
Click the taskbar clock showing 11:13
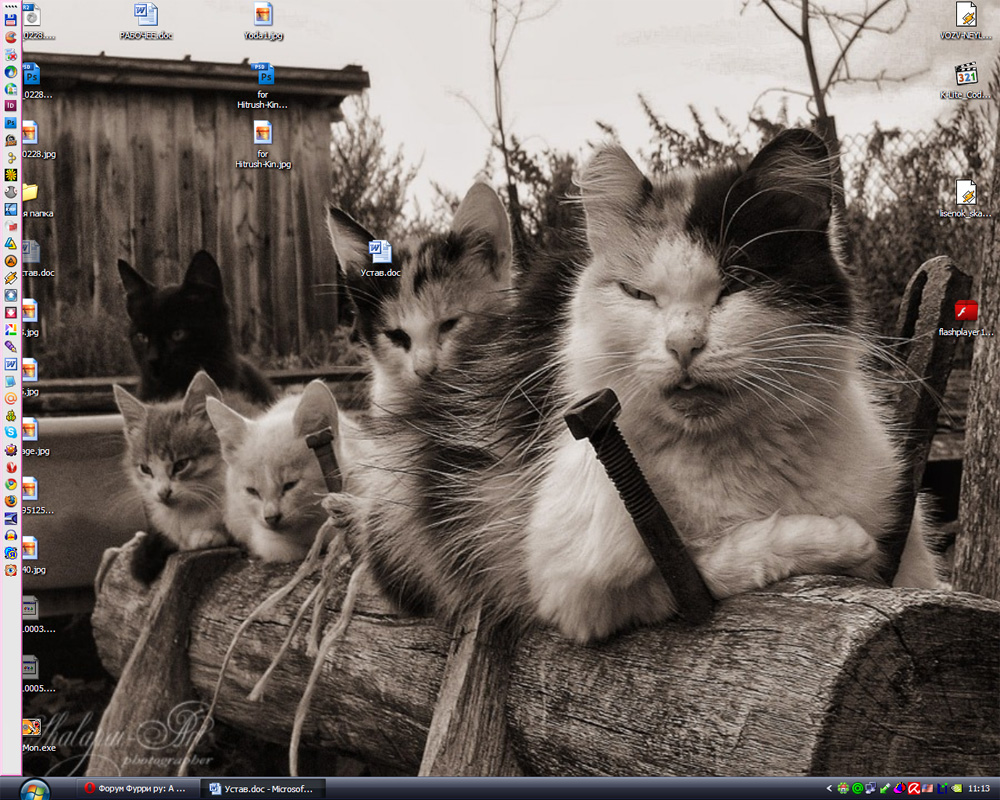978,789
